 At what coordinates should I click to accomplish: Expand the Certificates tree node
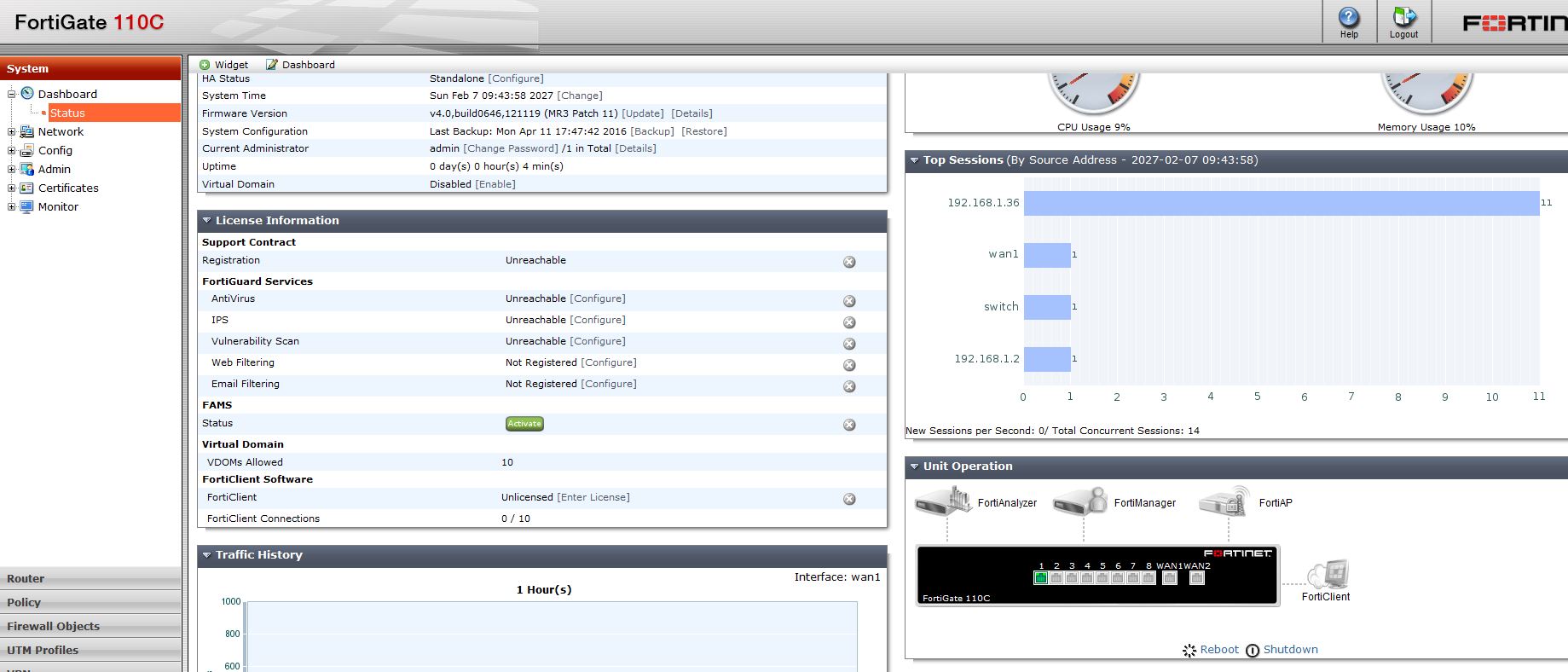coord(12,188)
